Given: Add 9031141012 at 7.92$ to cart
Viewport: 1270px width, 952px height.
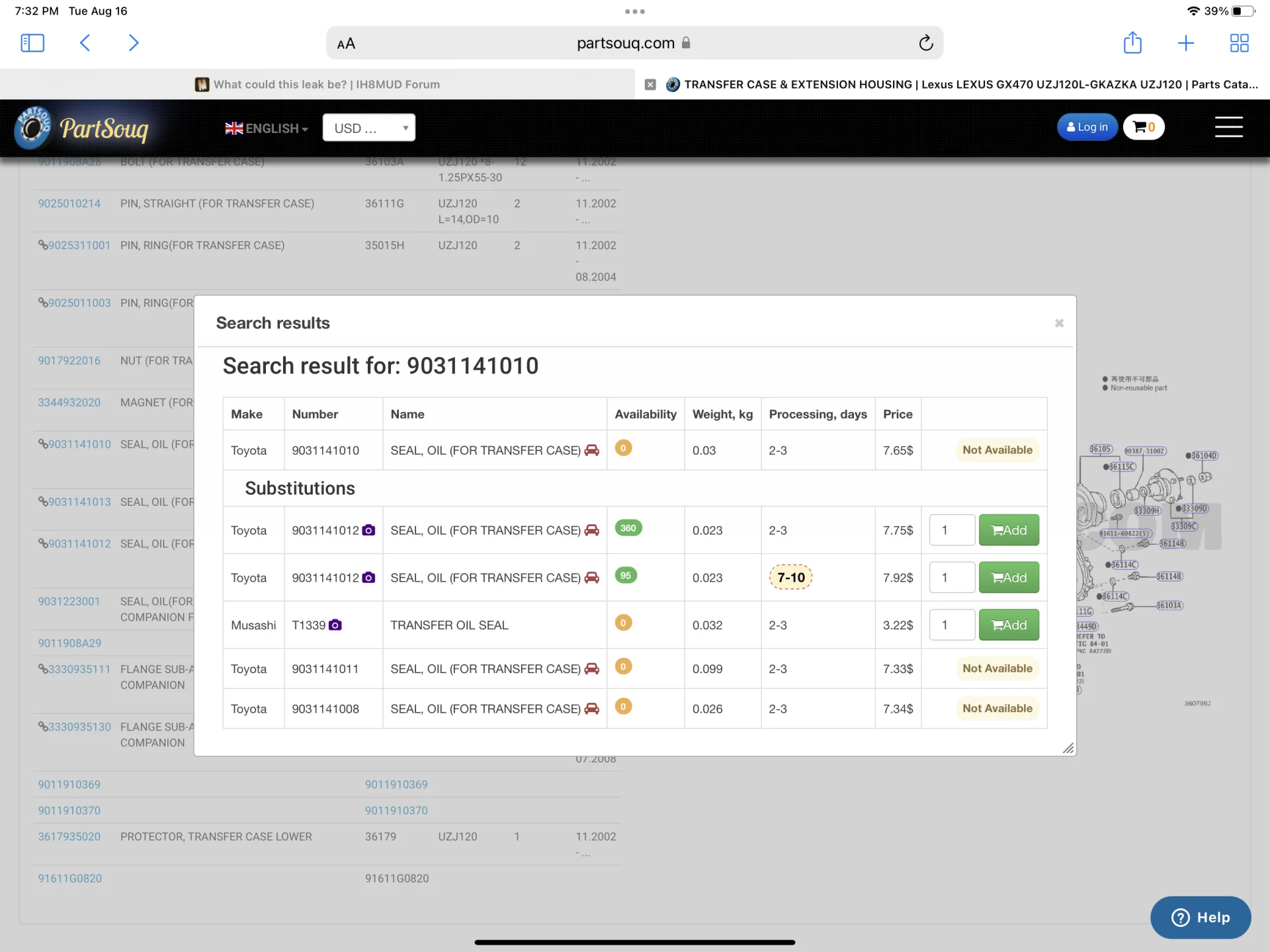Looking at the screenshot, I should 1009,578.
